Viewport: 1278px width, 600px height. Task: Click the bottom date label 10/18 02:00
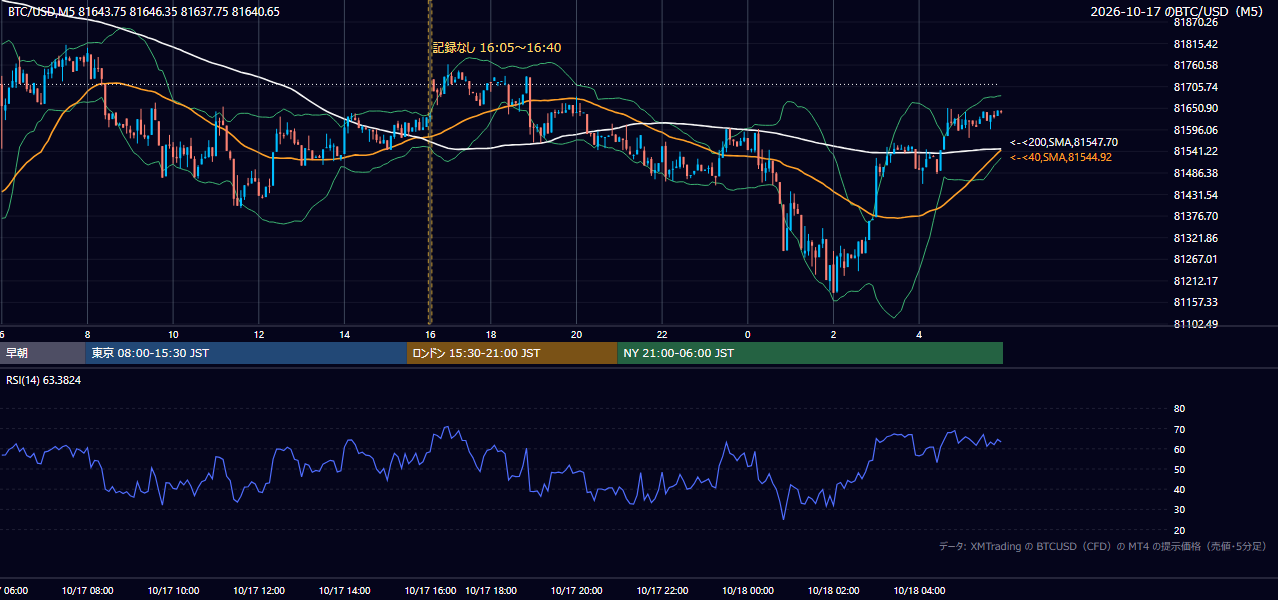tap(834, 591)
